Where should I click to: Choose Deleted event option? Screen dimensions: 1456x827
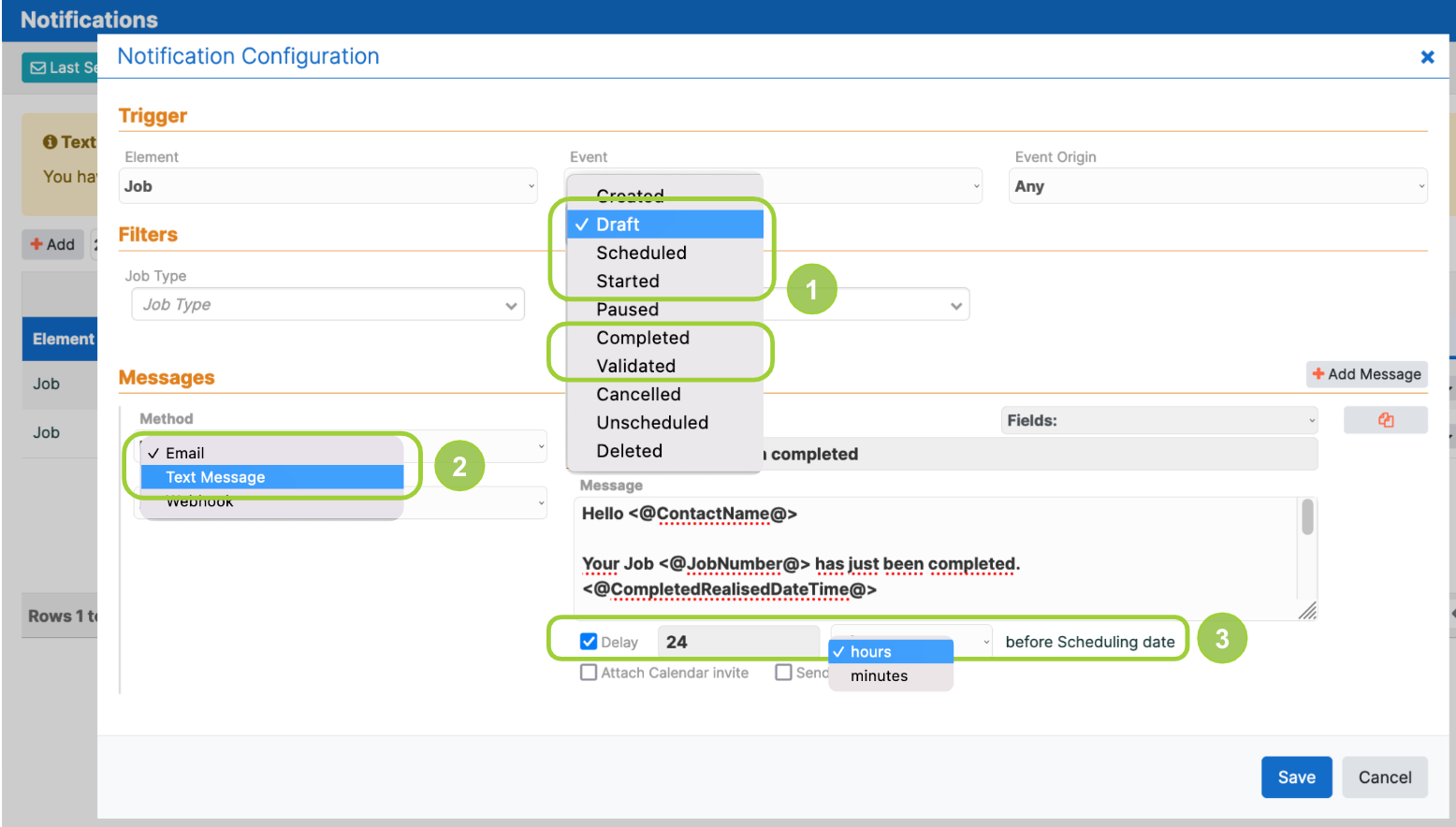pyautogui.click(x=665, y=450)
